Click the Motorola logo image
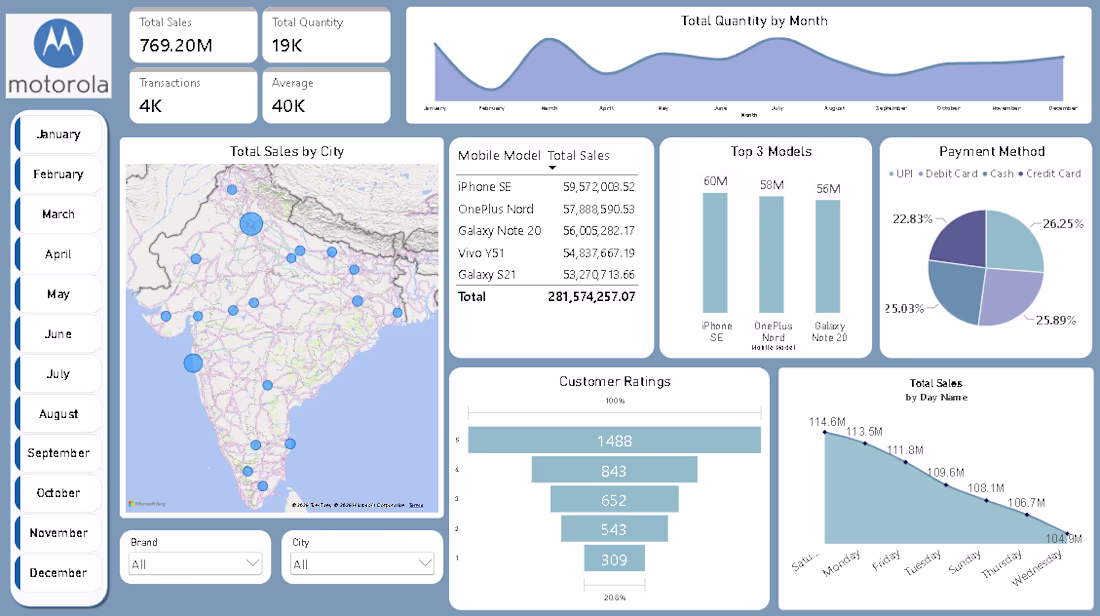The width and height of the screenshot is (1100, 616). point(58,55)
